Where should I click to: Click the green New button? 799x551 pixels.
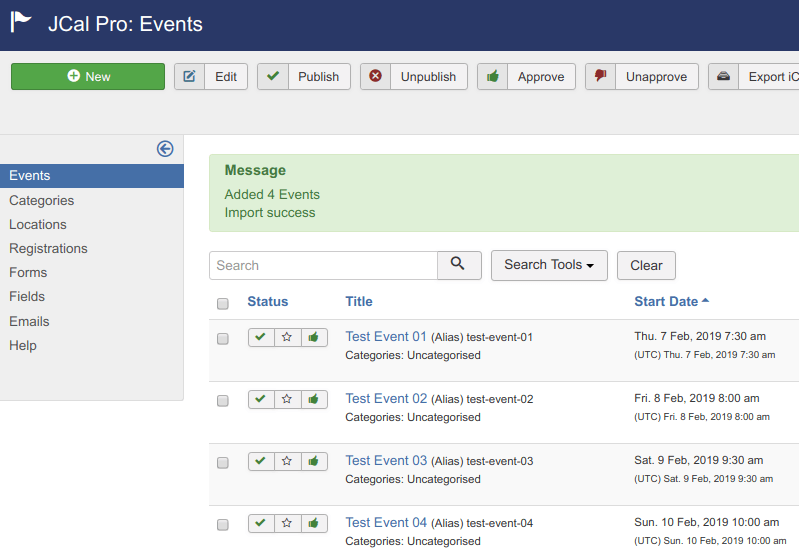[88, 76]
